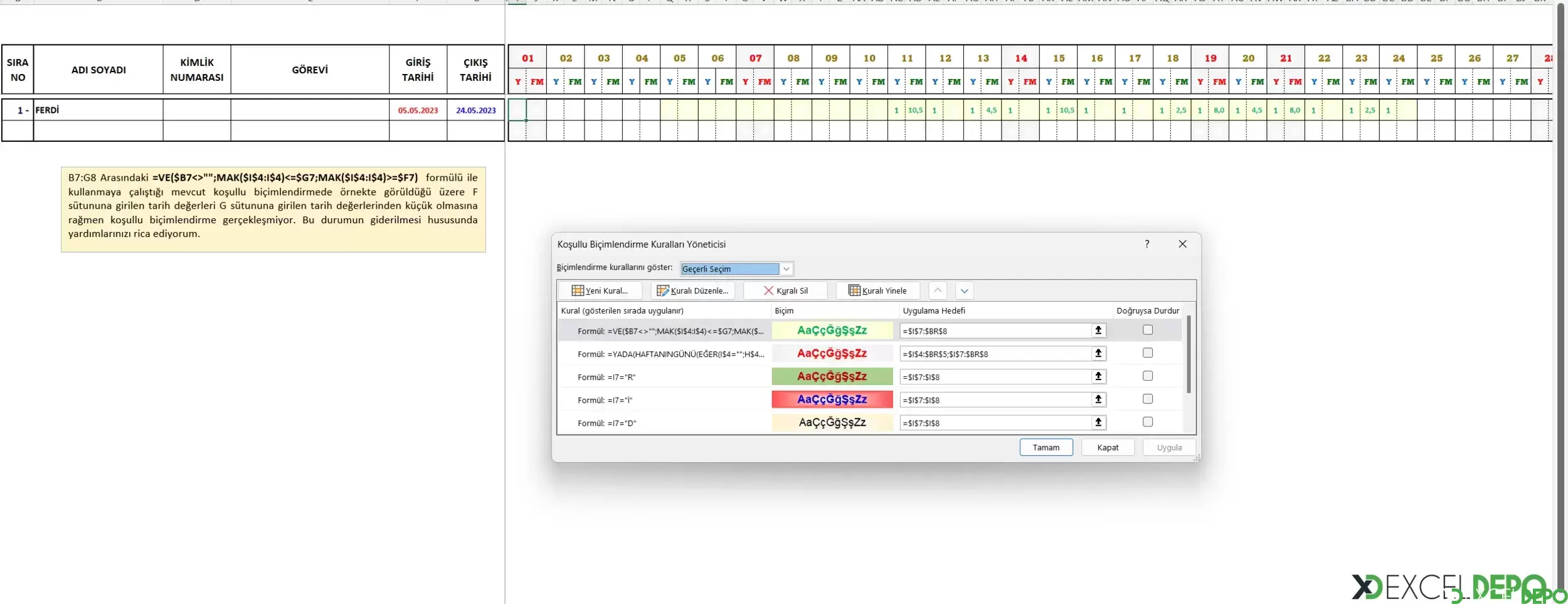This screenshot has height=604, width=1568.
Task: Click the cream preview swatch of the I7="D" rule
Action: pos(832,423)
